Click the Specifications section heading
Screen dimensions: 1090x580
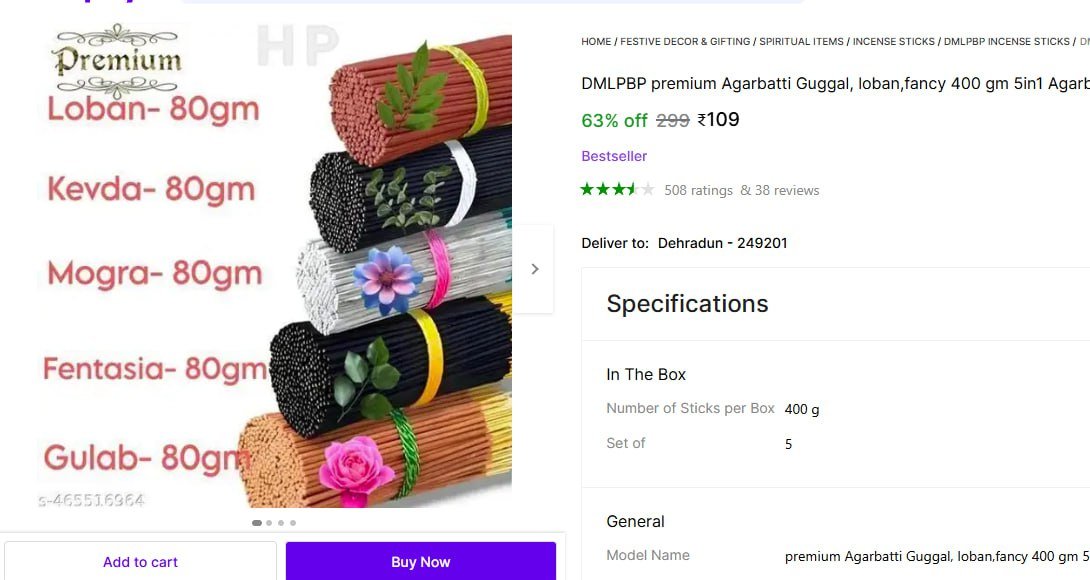[687, 304]
